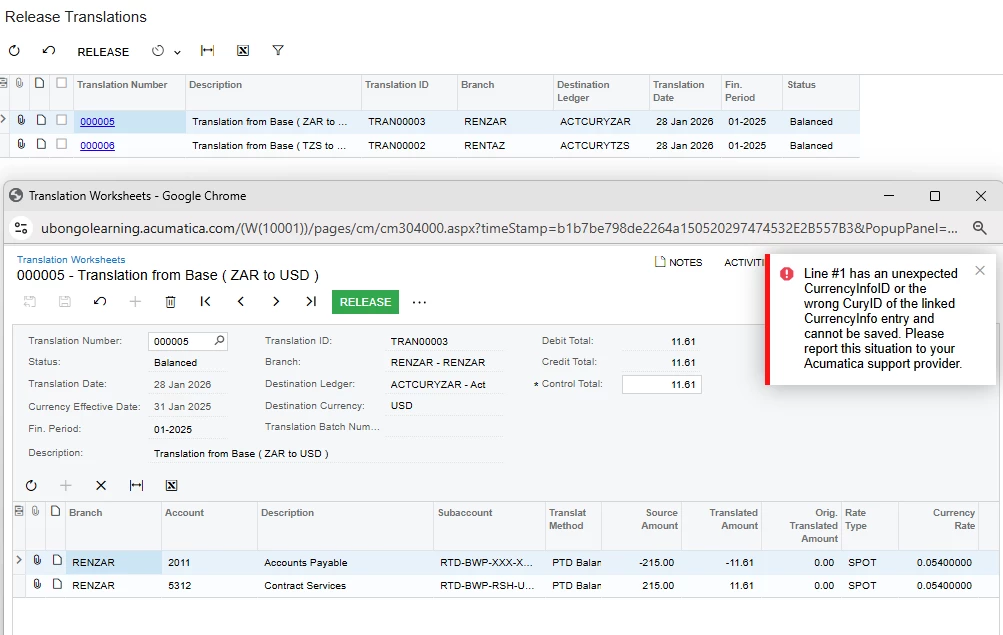Open attachments for Accounts Payable line
1003x635 pixels.
coord(37,560)
